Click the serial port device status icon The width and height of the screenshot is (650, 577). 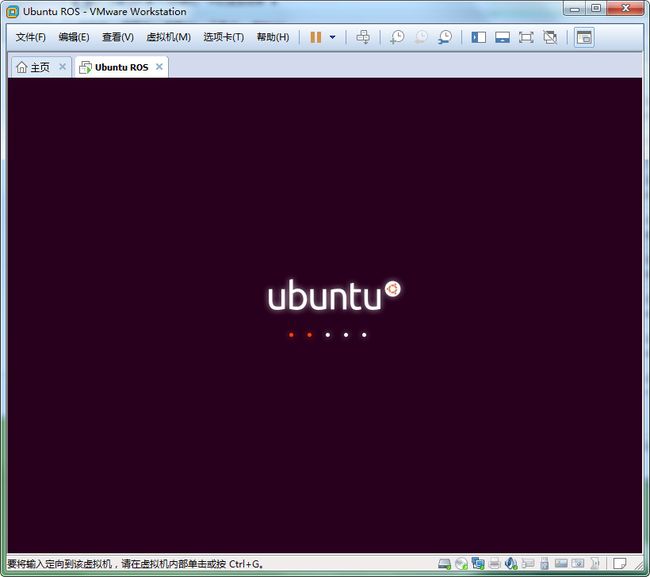(528, 563)
